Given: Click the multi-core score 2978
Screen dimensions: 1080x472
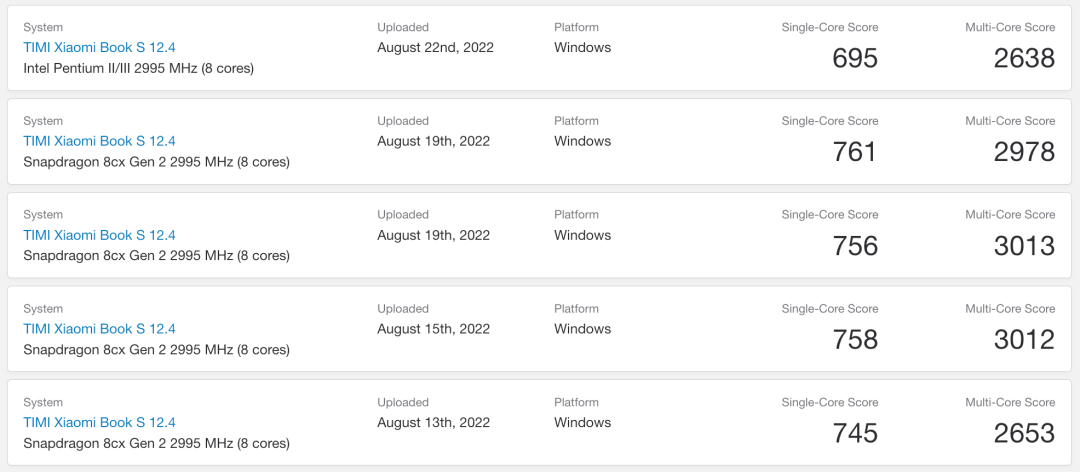Looking at the screenshot, I should pyautogui.click(x=1024, y=152).
